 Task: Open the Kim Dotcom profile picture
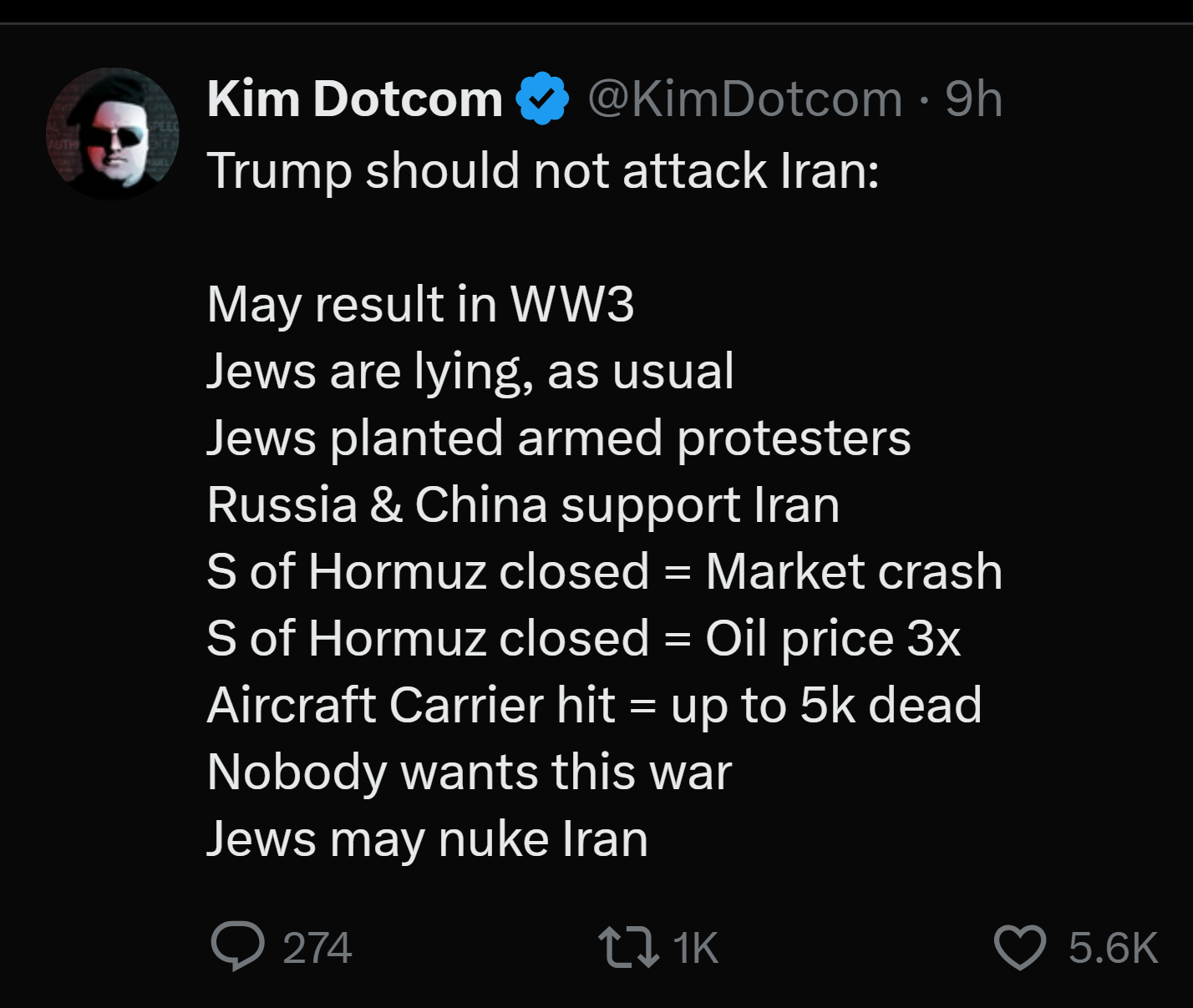(112, 134)
